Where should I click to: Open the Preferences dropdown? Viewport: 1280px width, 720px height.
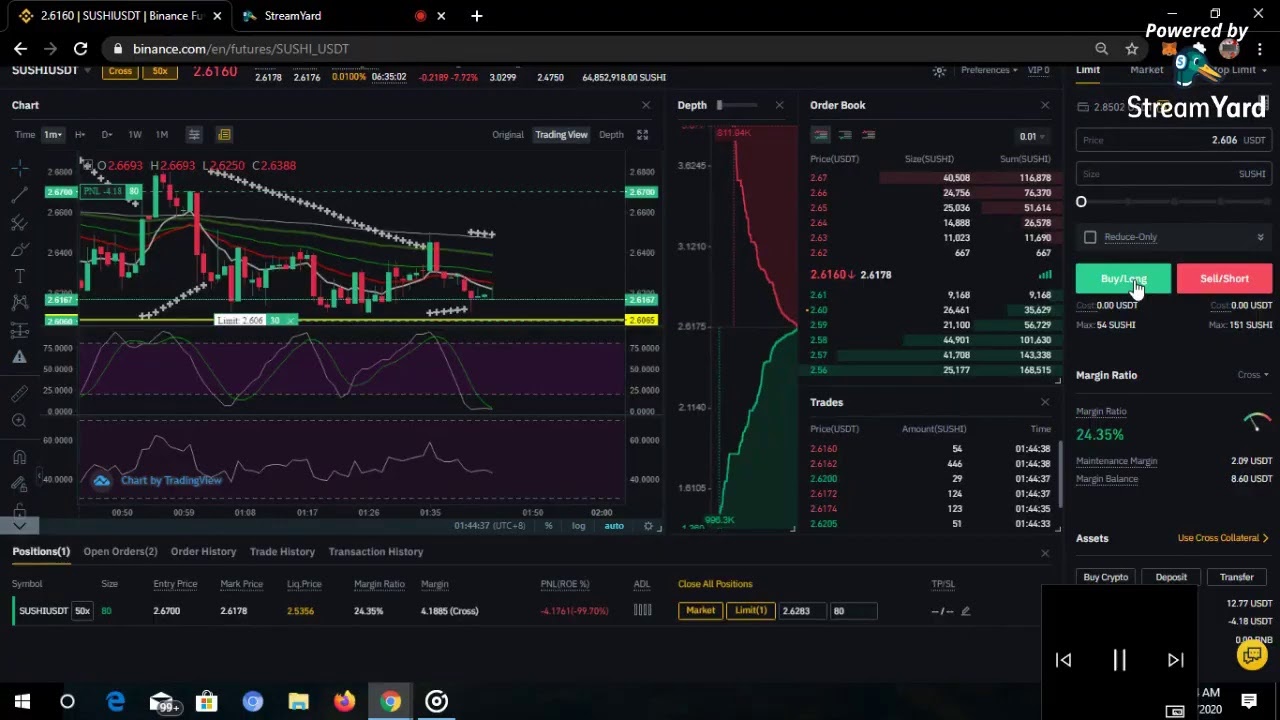pos(989,70)
